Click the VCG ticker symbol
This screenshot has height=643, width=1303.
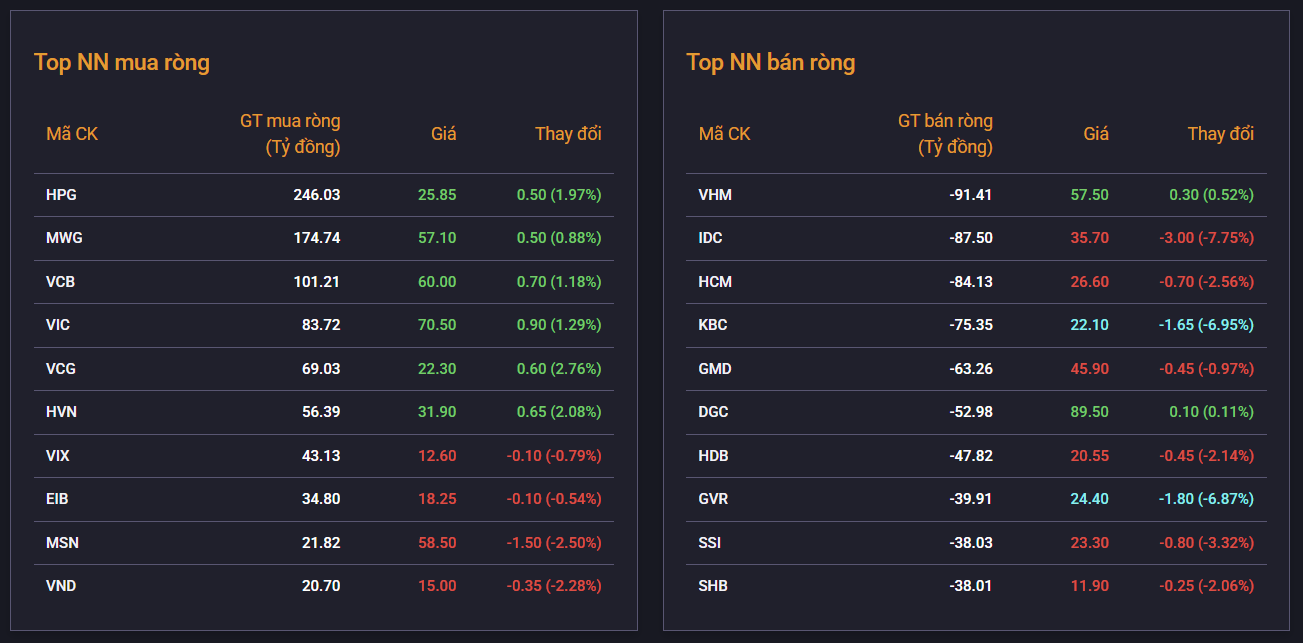[61, 369]
